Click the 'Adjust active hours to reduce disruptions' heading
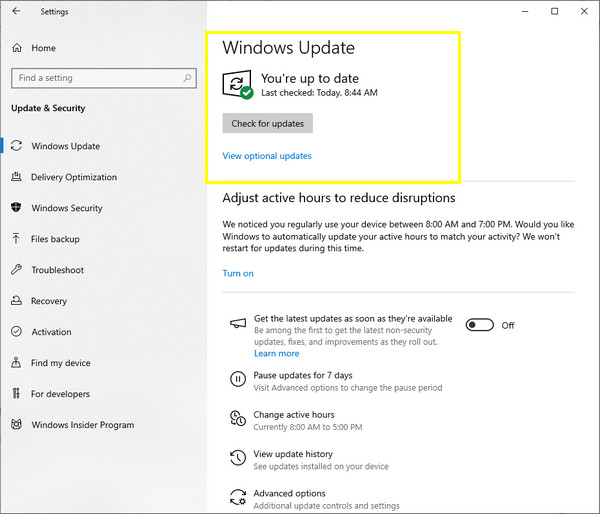 (339, 198)
